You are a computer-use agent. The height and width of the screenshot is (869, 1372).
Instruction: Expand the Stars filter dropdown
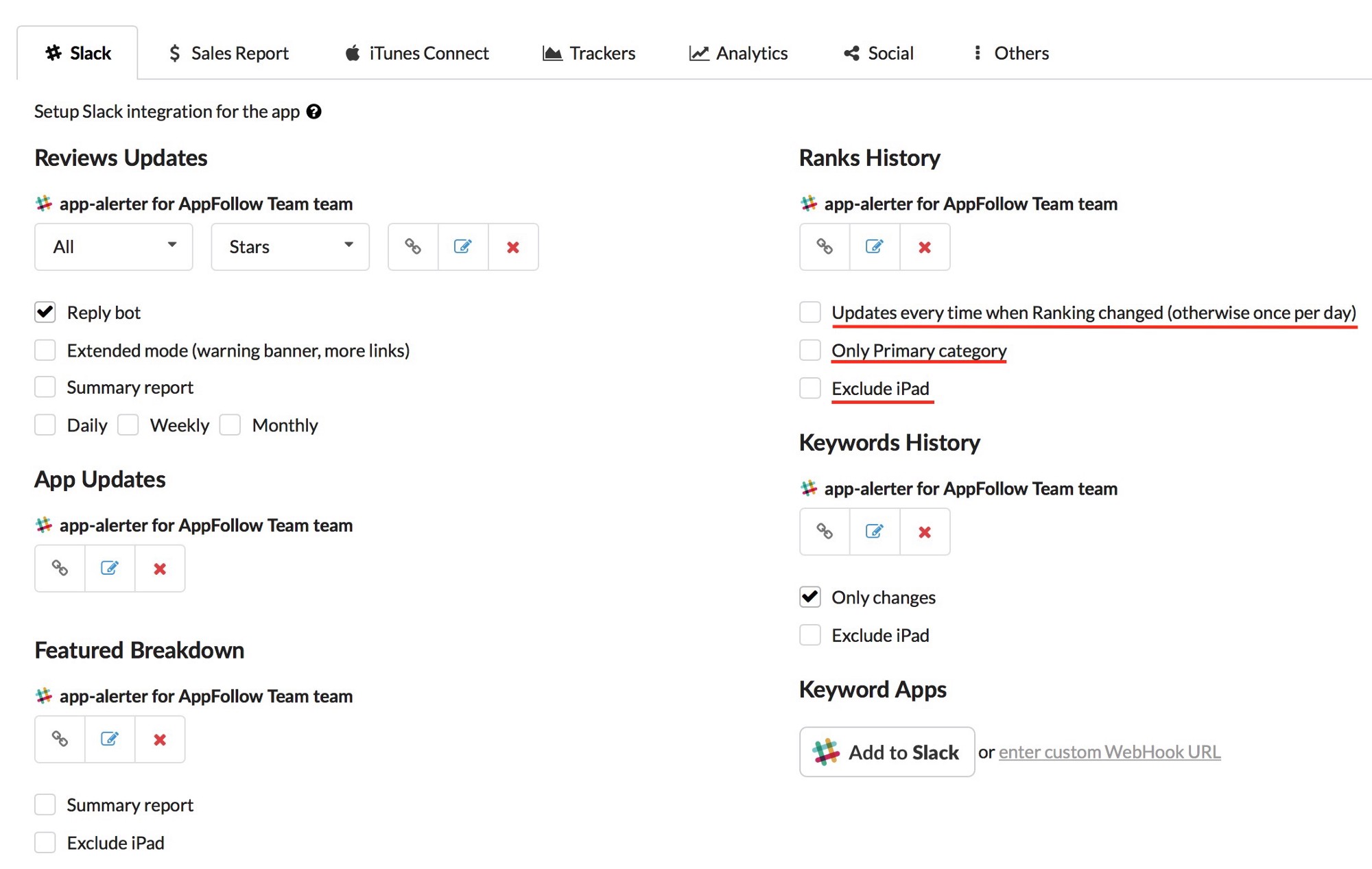click(290, 247)
